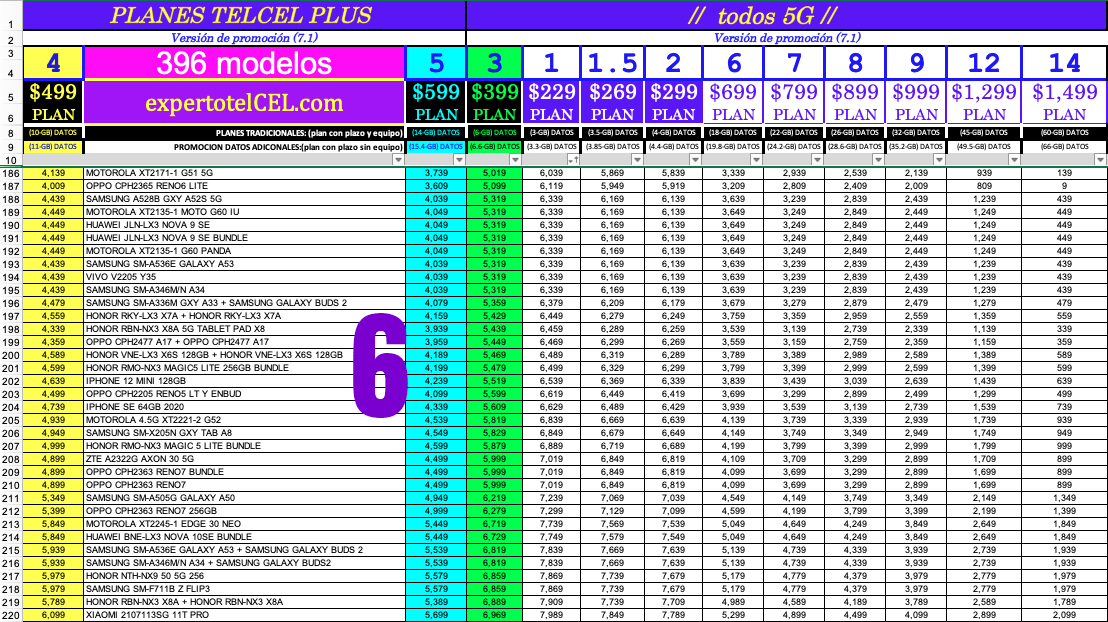Open the sorted filter dropdown under the $229 plan
Image resolution: width=1108 pixels, height=622 pixels.
[573, 160]
